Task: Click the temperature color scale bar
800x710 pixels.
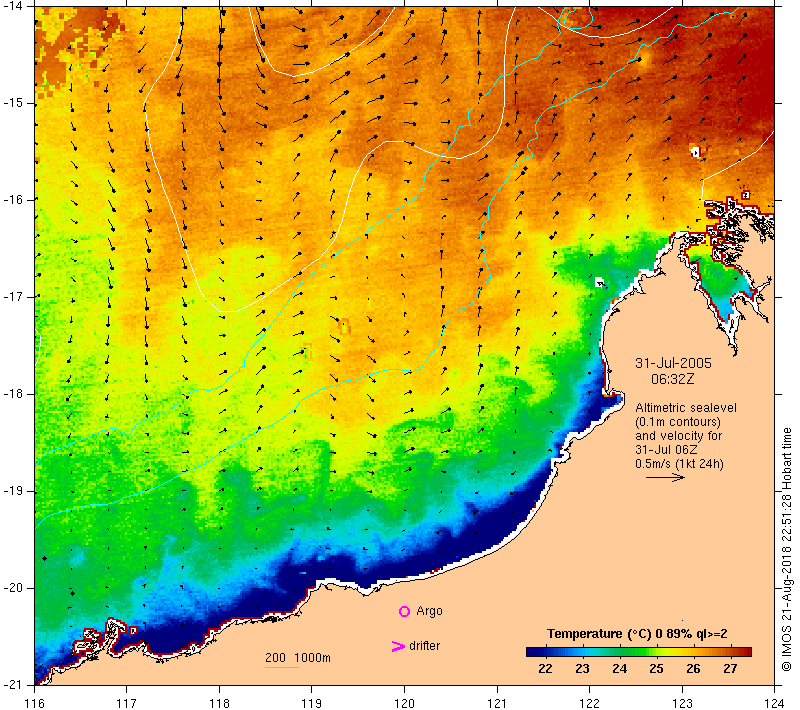Action: click(639, 651)
